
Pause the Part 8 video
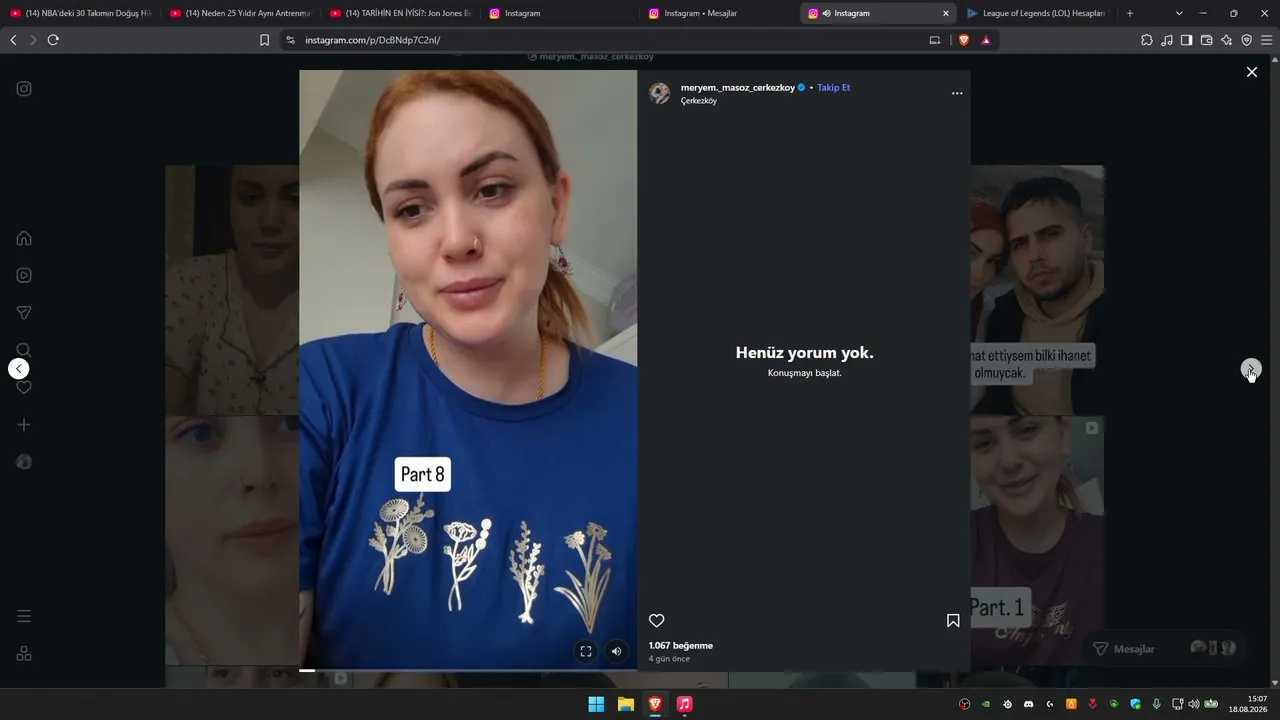tap(468, 370)
